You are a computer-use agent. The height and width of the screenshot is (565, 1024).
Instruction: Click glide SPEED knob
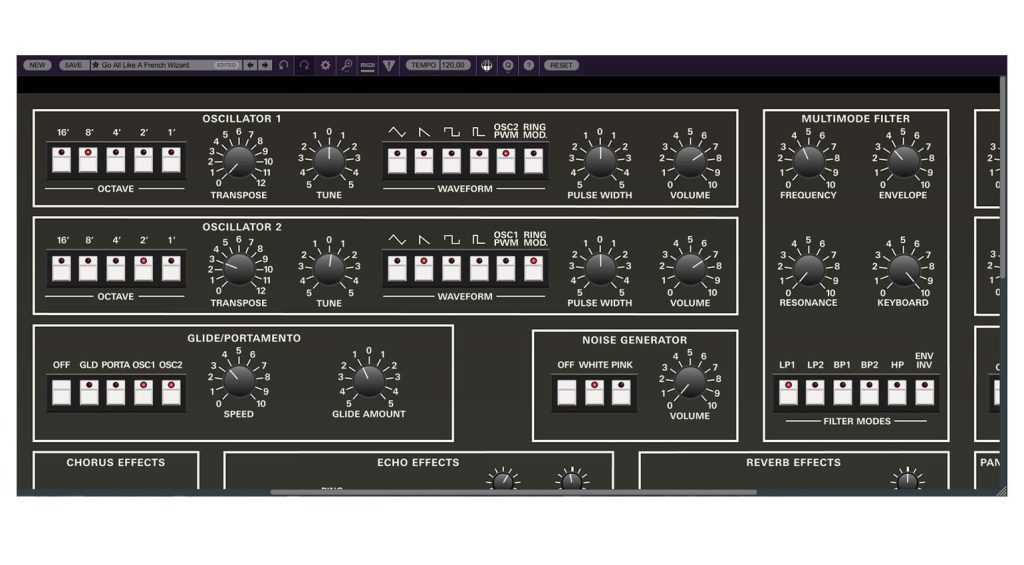tap(239, 381)
